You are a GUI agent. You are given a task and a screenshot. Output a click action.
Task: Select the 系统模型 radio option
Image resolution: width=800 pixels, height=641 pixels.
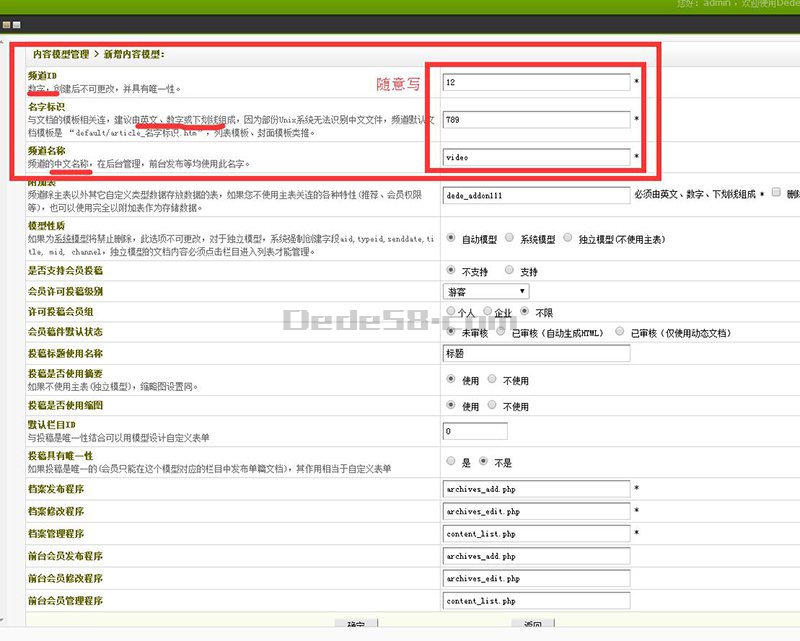click(x=511, y=239)
